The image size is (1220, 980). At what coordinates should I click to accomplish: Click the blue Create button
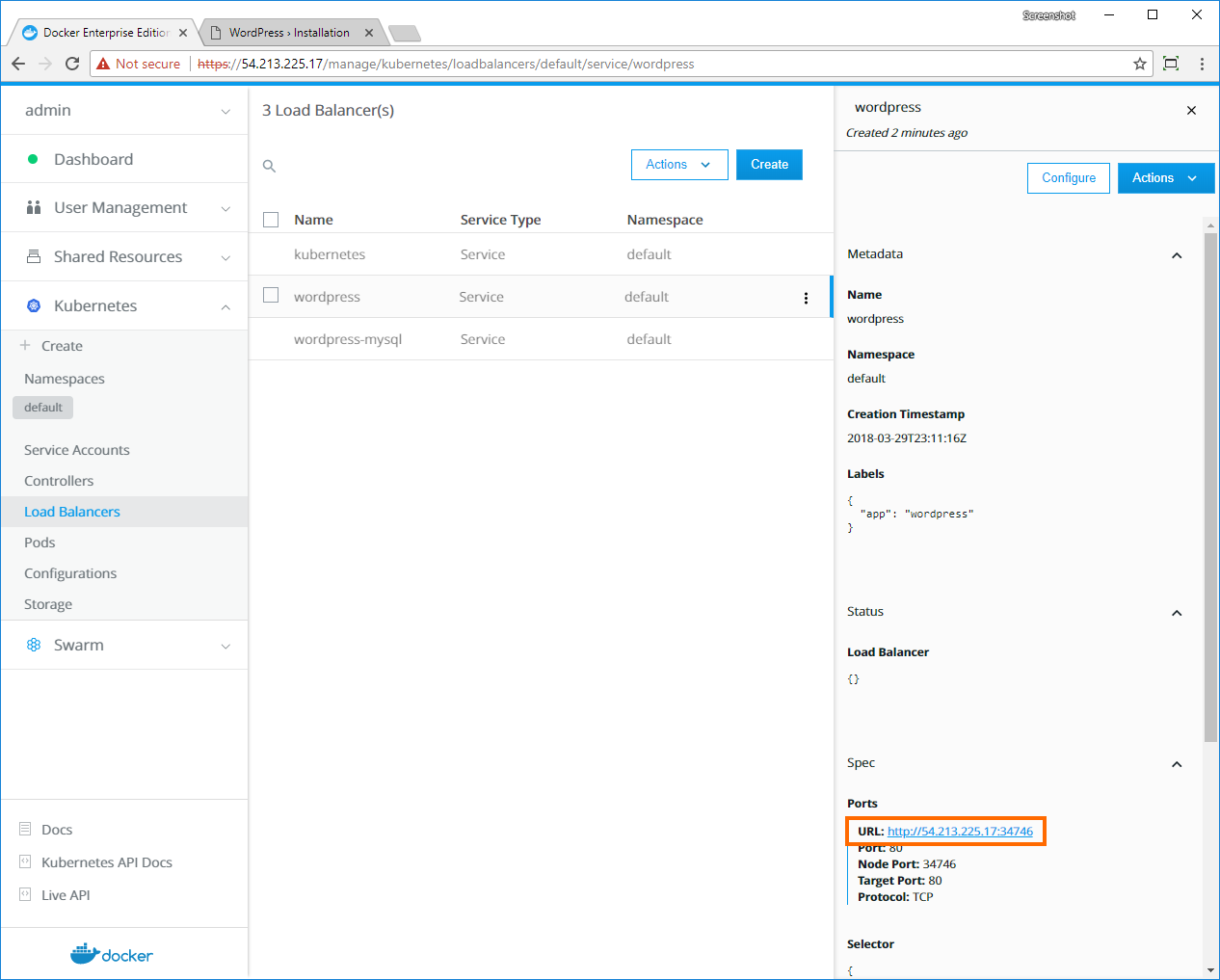(769, 165)
